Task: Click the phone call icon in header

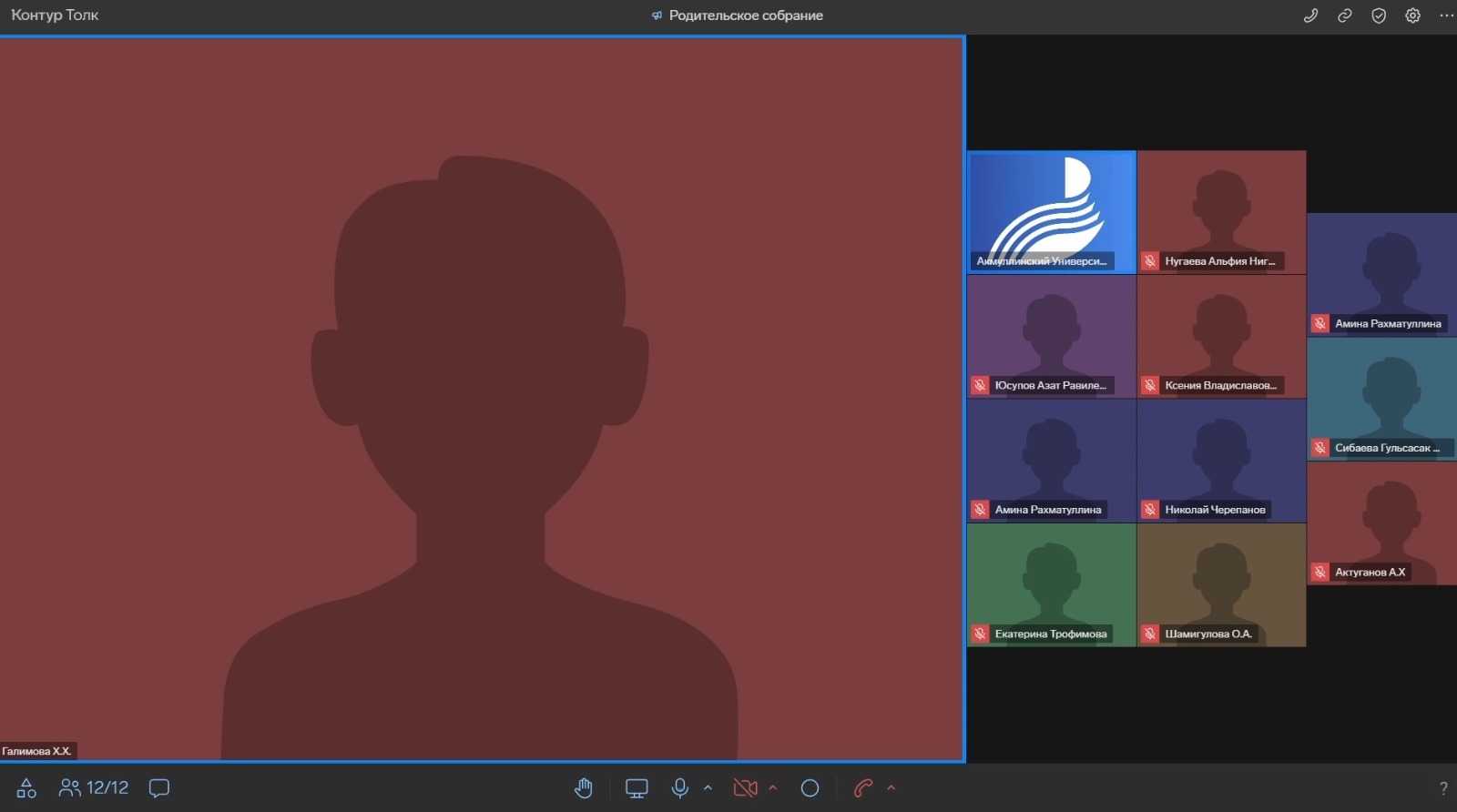Action: coord(1310,15)
